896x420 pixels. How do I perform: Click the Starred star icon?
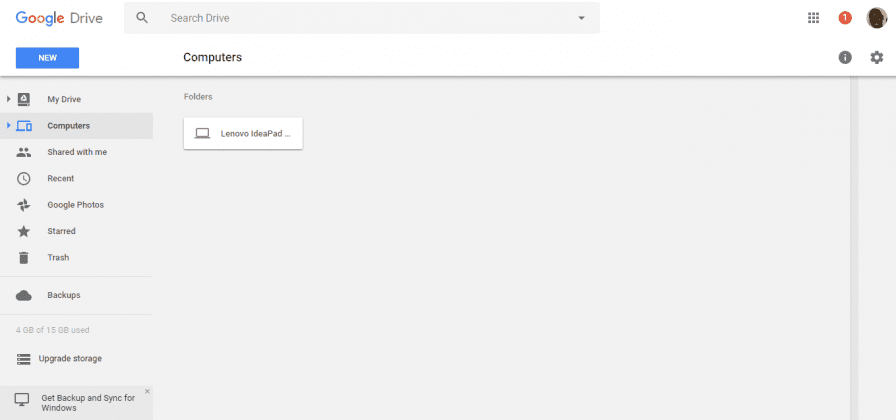click(x=23, y=231)
